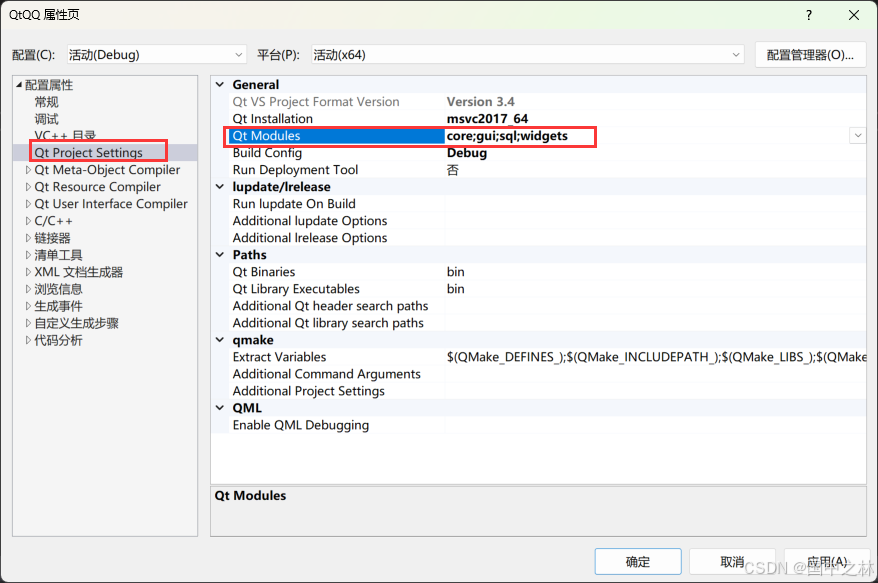Select Additional Project Settings row
This screenshot has width=878, height=583.
click(x=547, y=391)
